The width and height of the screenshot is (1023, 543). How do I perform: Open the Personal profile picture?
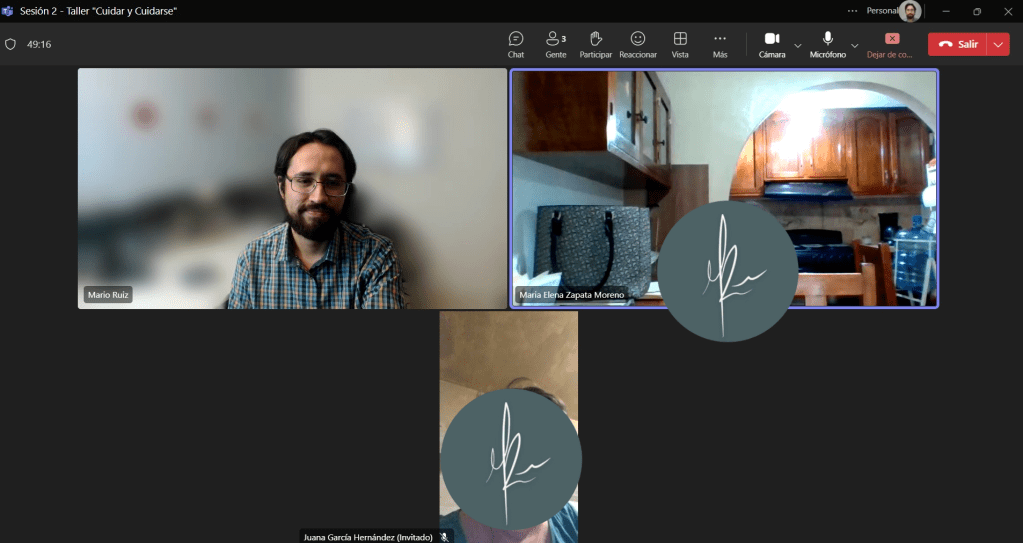pyautogui.click(x=909, y=11)
